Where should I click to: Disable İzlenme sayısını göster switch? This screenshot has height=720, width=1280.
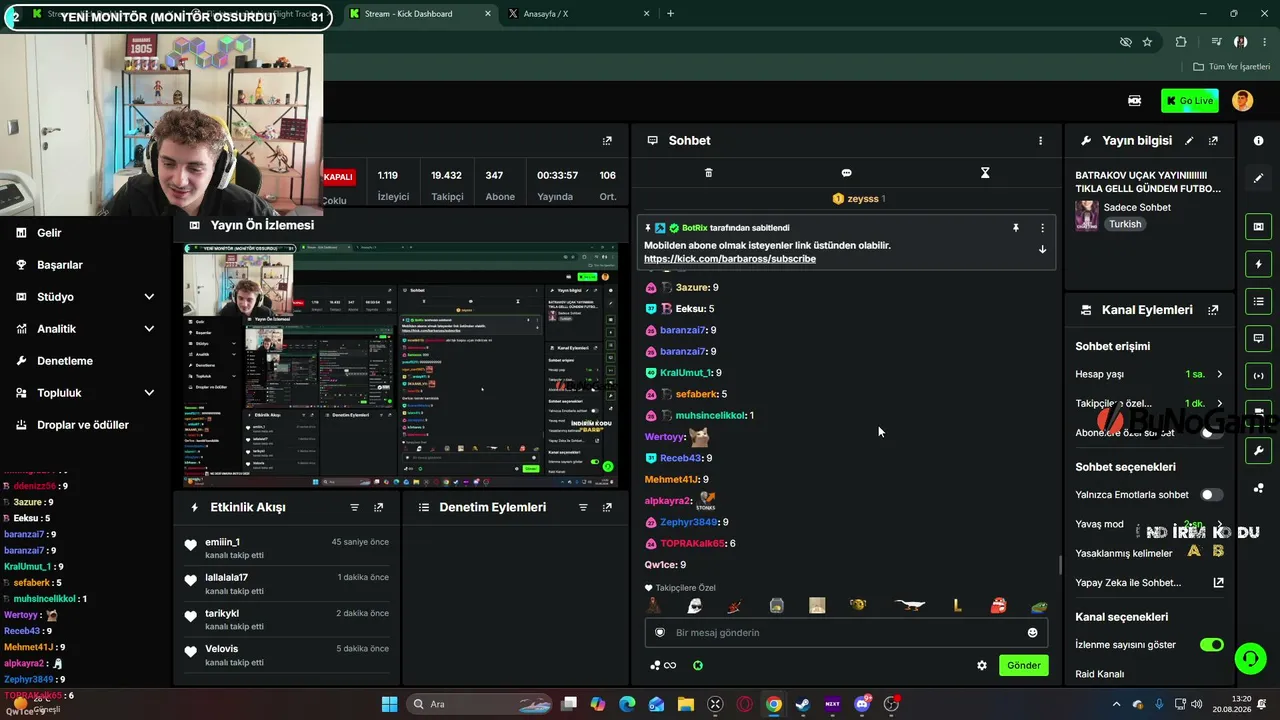pos(1211,645)
